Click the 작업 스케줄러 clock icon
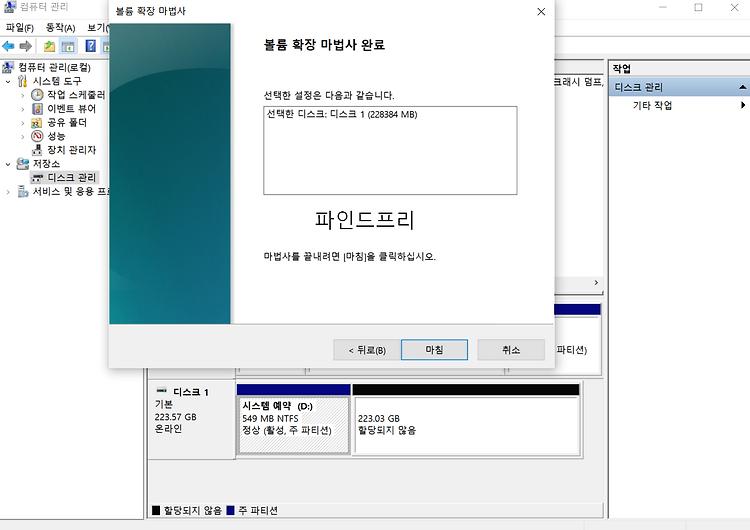 click(37, 95)
